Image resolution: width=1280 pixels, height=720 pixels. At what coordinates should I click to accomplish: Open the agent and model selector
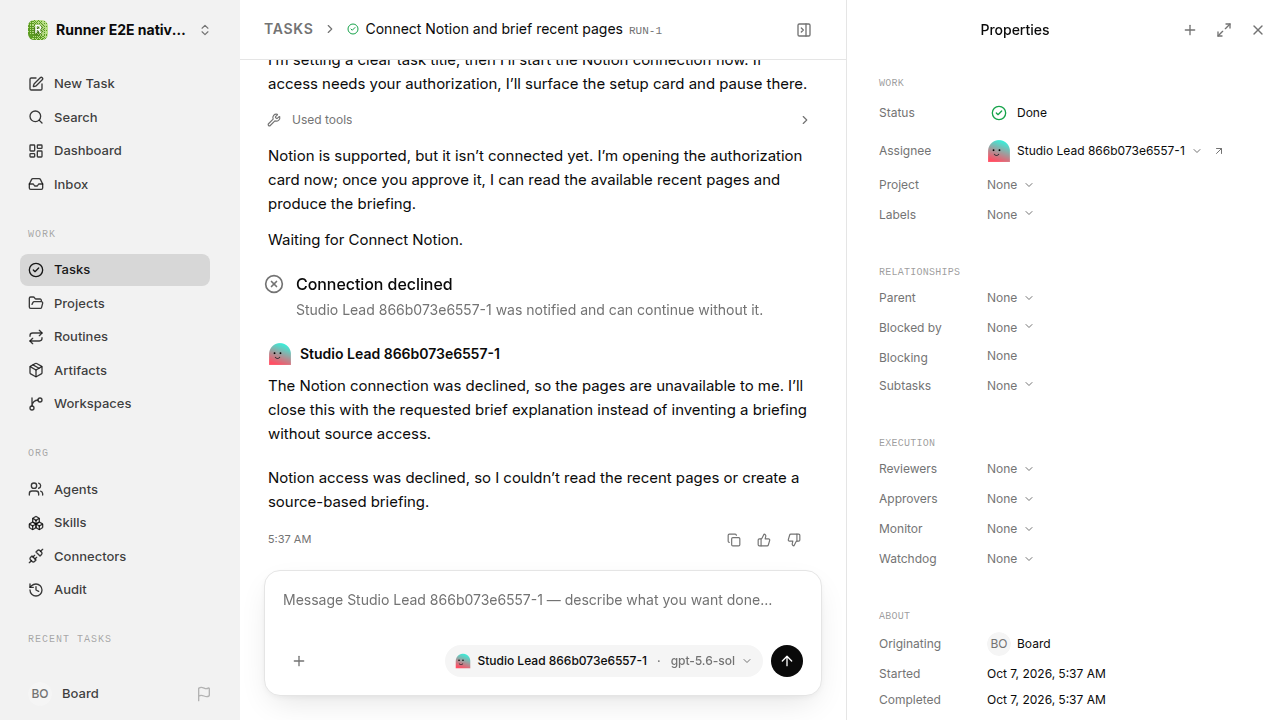click(604, 661)
